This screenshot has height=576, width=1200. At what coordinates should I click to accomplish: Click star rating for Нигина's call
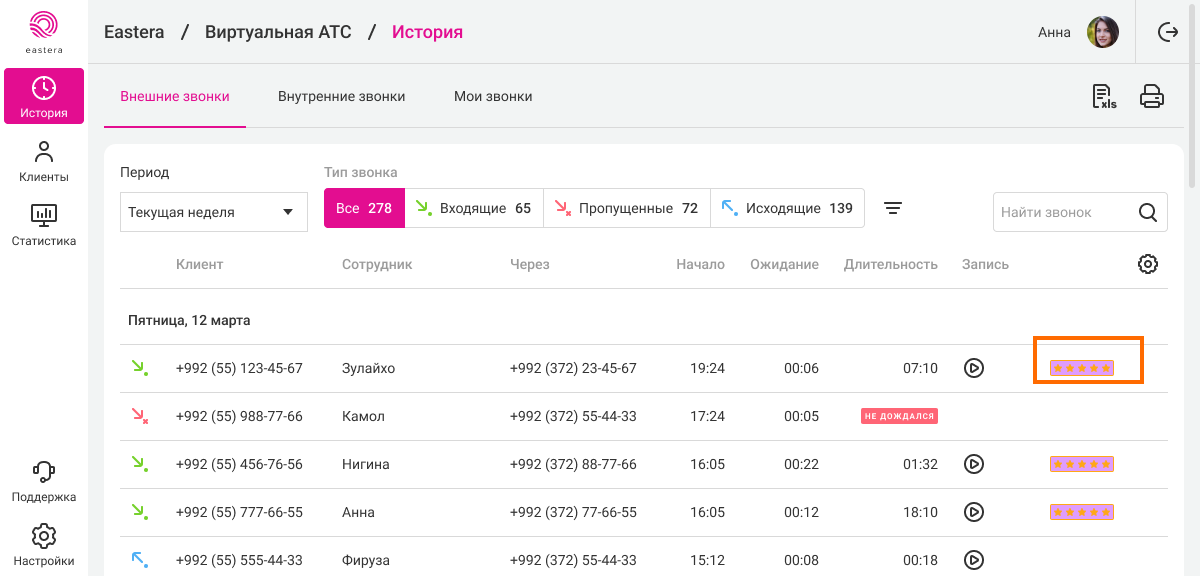click(x=1081, y=464)
